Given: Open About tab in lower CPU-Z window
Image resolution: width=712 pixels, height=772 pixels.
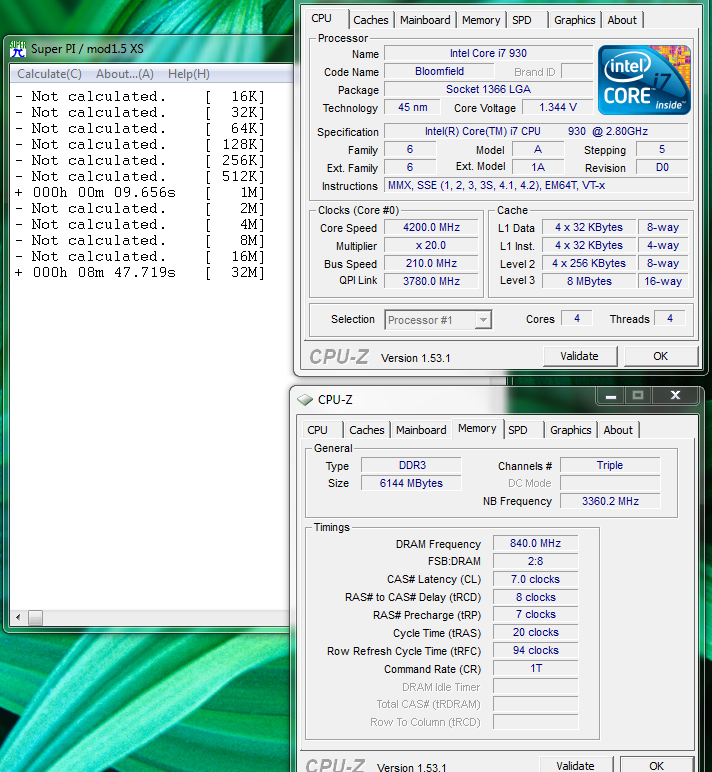Looking at the screenshot, I should click(x=618, y=430).
